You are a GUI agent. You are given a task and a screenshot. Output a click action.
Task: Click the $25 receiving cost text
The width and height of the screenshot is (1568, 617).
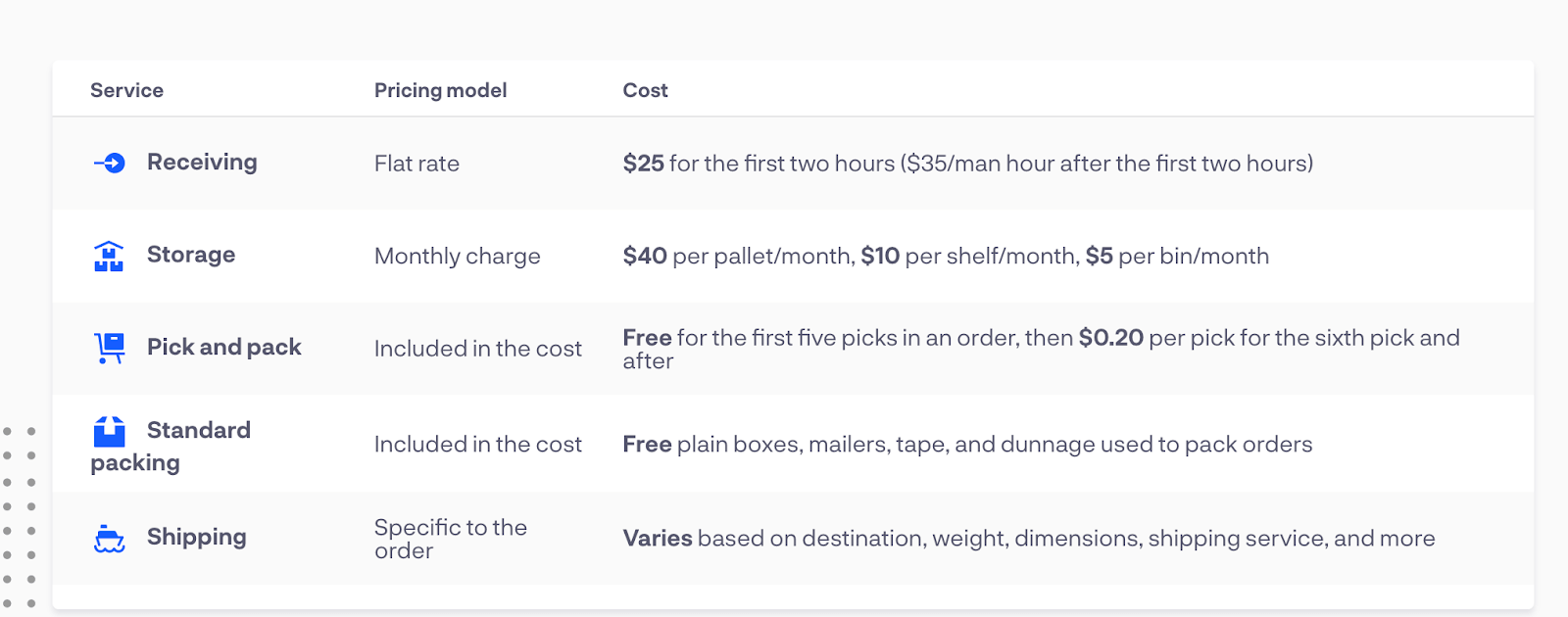click(644, 164)
